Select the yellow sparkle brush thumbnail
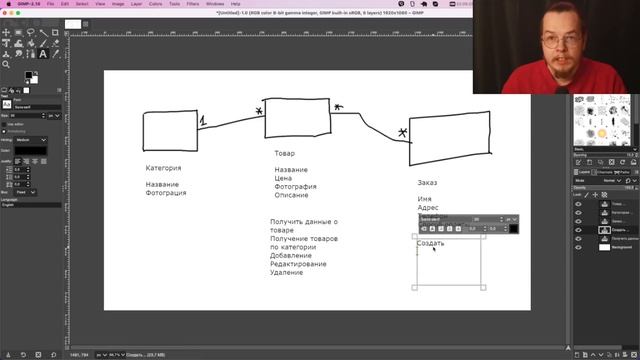The width and height of the screenshot is (640, 360). pyautogui.click(x=602, y=133)
